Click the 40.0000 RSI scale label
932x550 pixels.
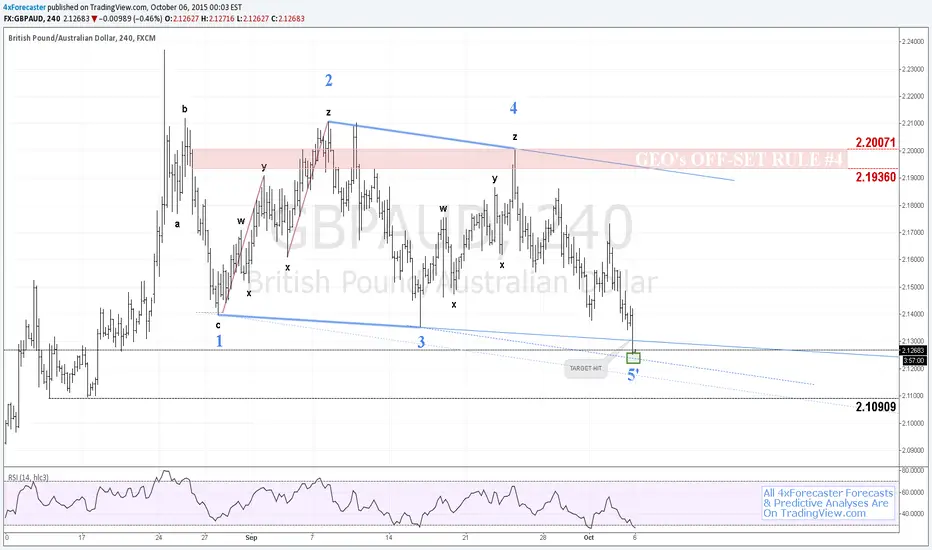[914, 514]
